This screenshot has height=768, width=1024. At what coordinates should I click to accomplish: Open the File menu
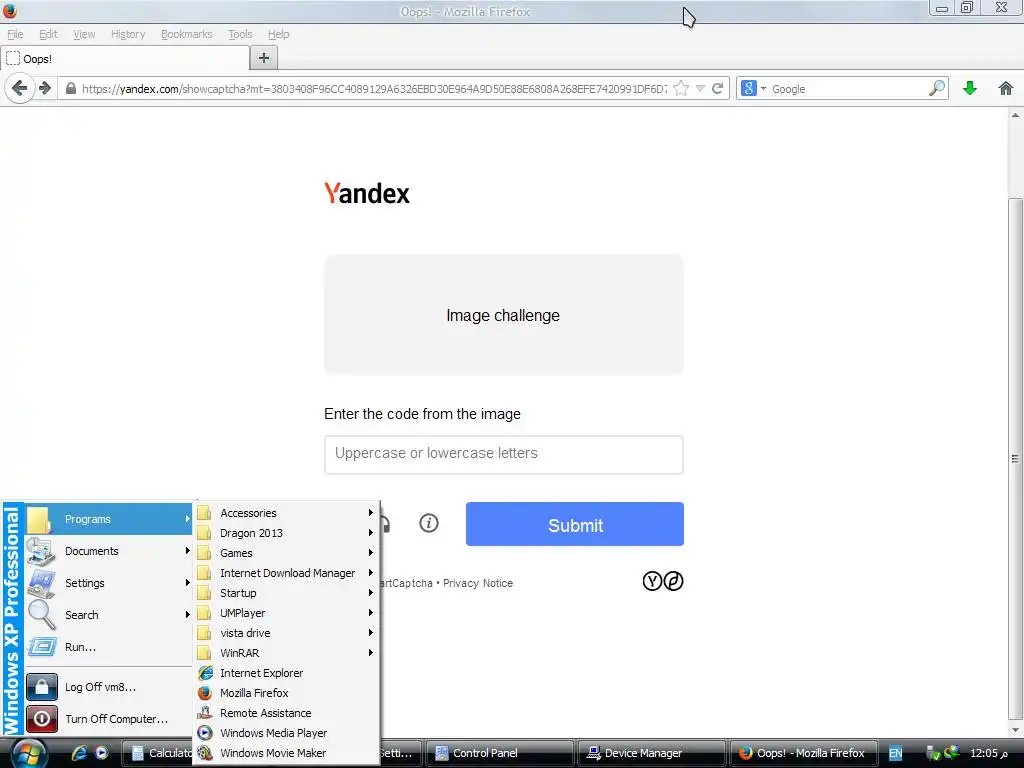pos(15,34)
